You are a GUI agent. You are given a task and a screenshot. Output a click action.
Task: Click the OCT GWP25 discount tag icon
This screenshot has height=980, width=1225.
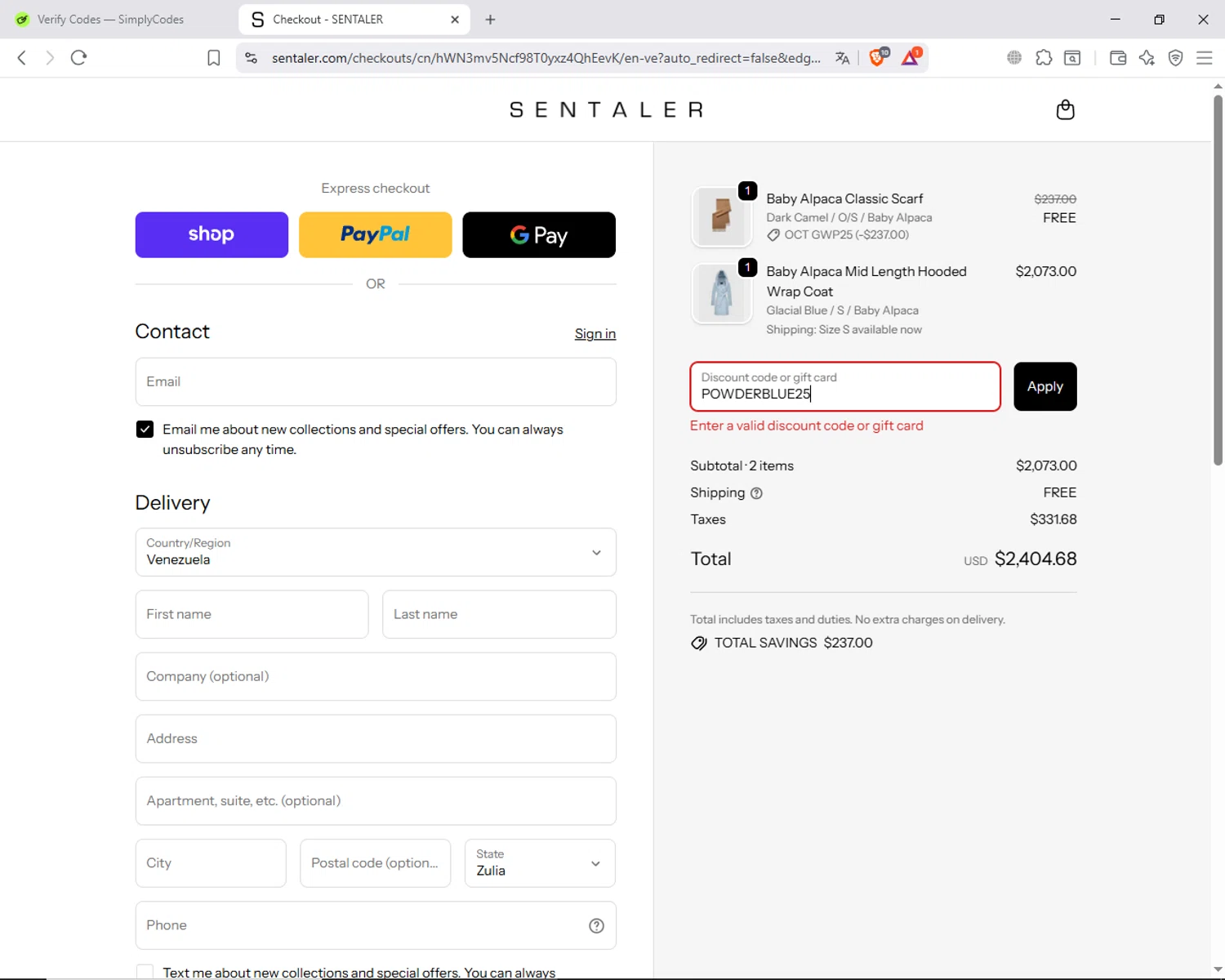tap(773, 235)
